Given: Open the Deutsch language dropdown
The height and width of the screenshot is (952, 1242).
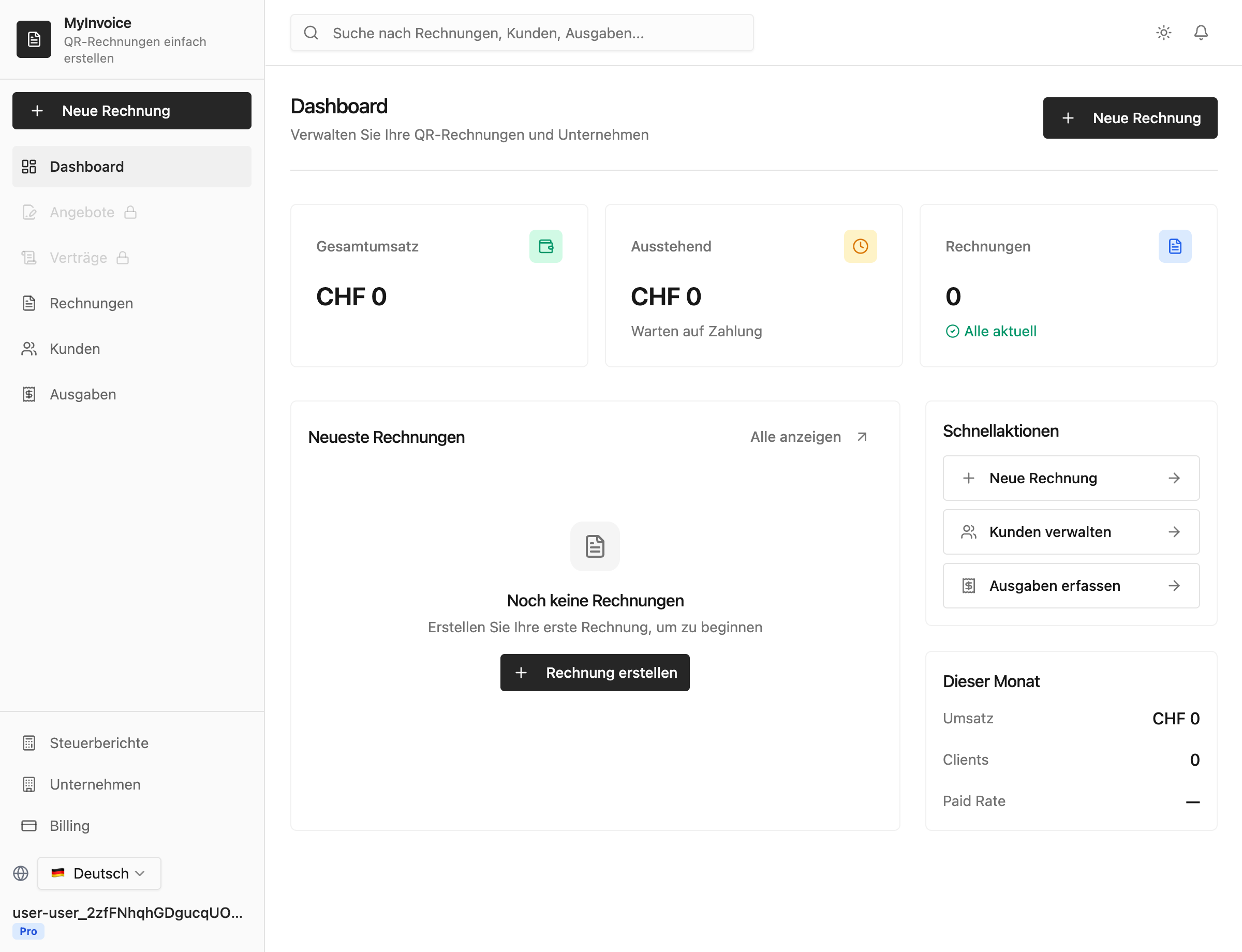Looking at the screenshot, I should coord(99,873).
